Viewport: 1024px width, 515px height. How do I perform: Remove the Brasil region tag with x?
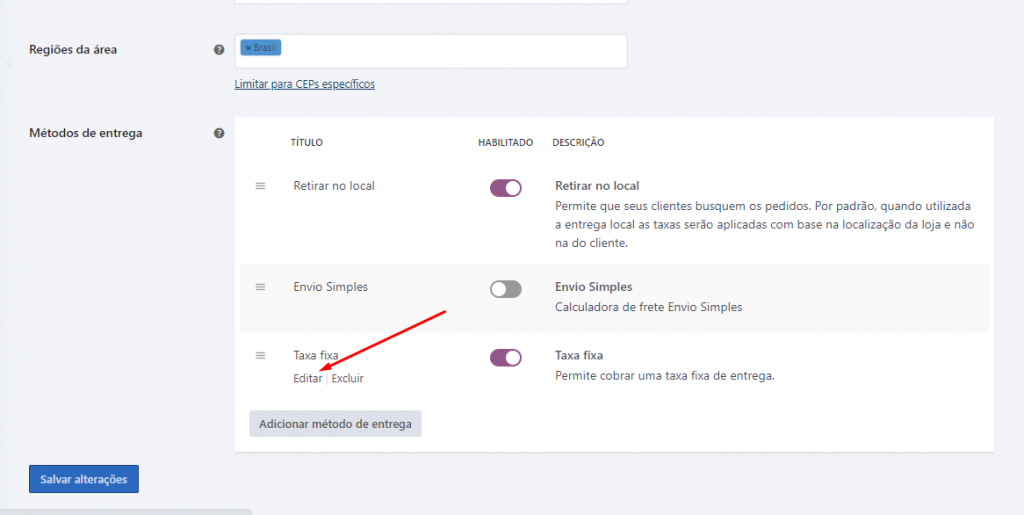coord(248,48)
